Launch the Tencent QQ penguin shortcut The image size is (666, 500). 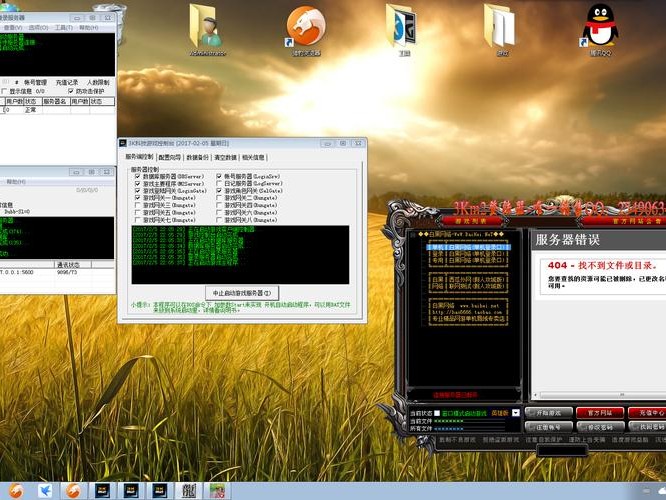(600, 30)
